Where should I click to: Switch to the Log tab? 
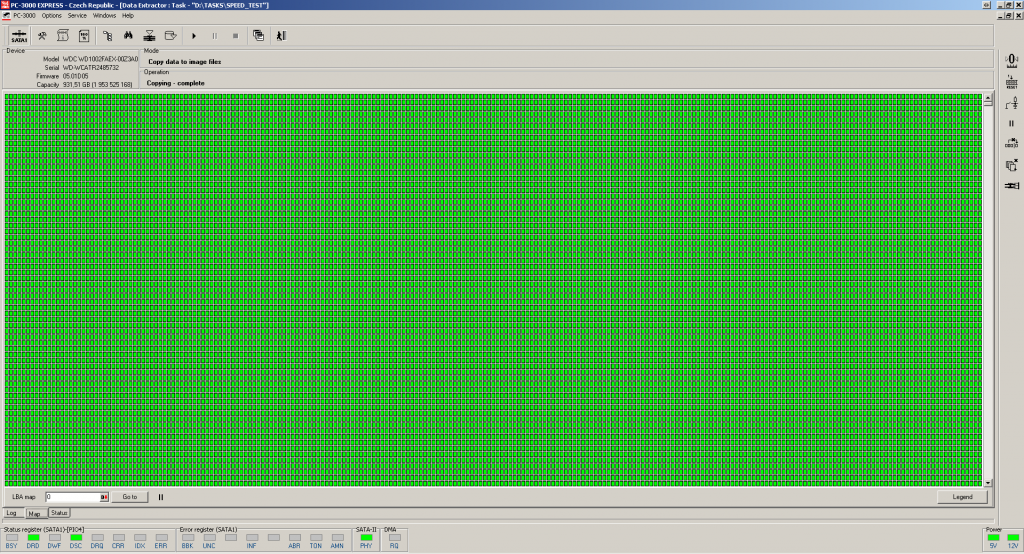tap(12, 513)
